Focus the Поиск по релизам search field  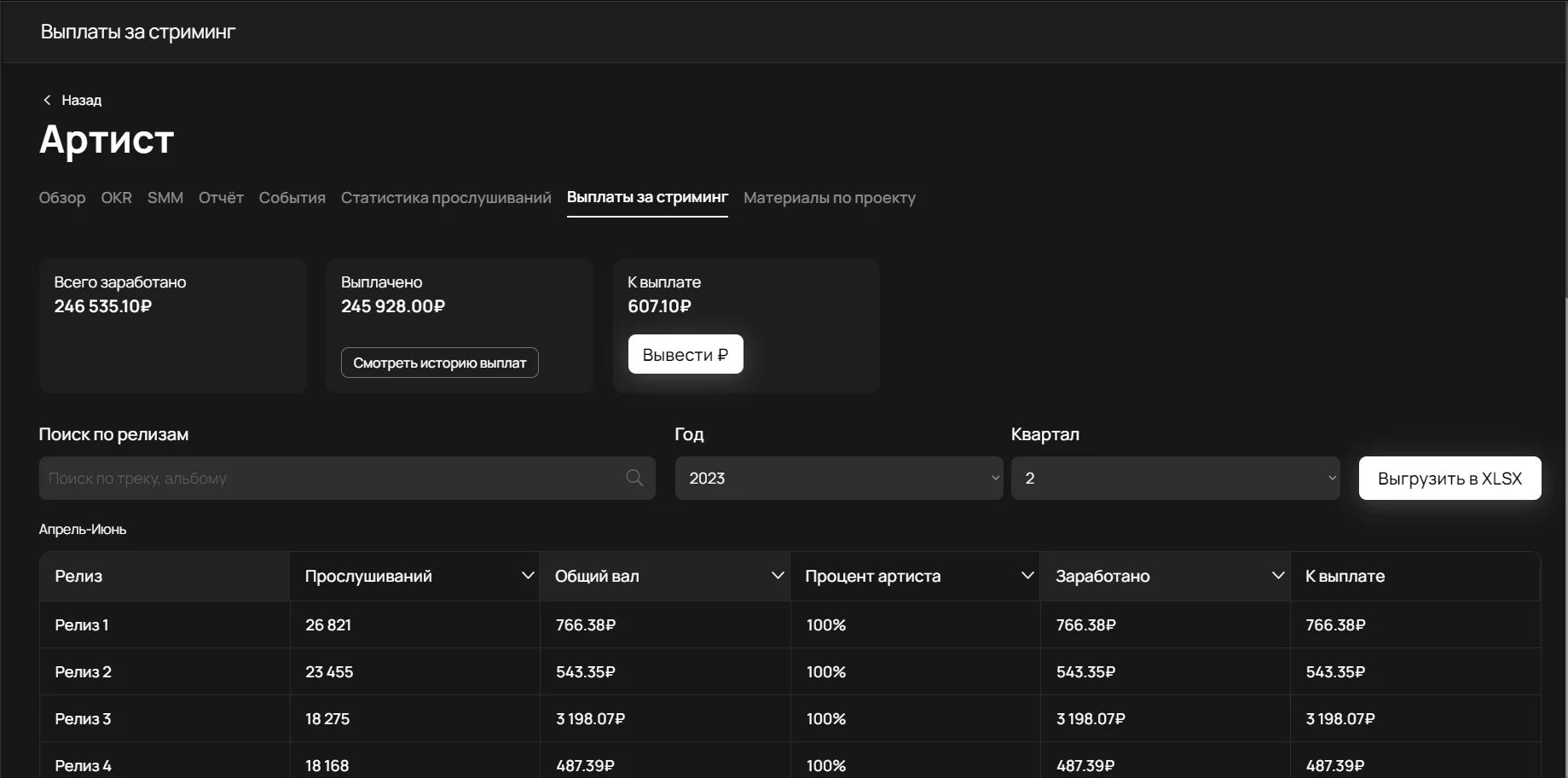coord(333,479)
